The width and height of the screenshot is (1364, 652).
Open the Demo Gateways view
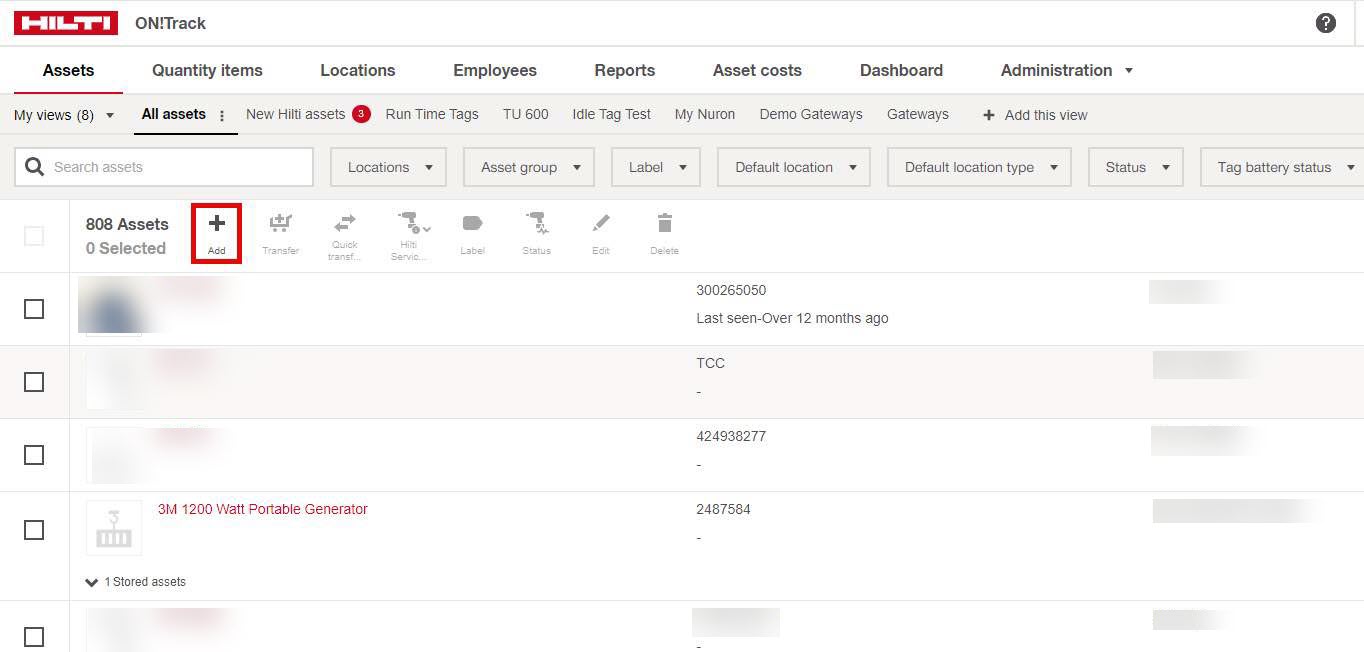click(x=811, y=114)
